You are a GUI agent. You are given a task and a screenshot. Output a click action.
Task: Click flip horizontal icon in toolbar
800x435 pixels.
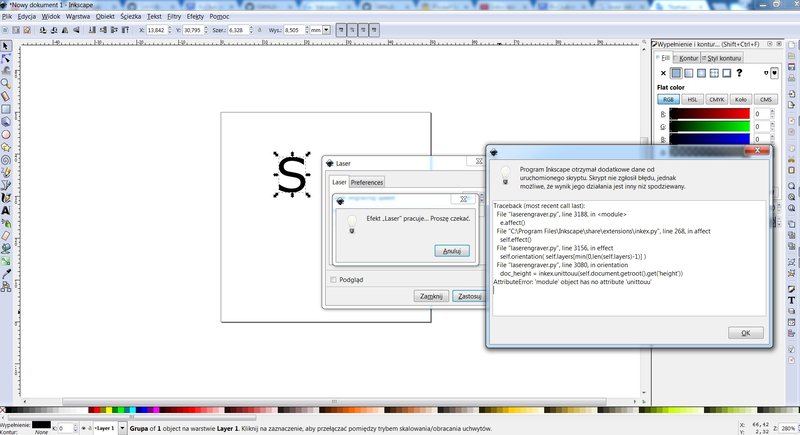click(x=65, y=30)
